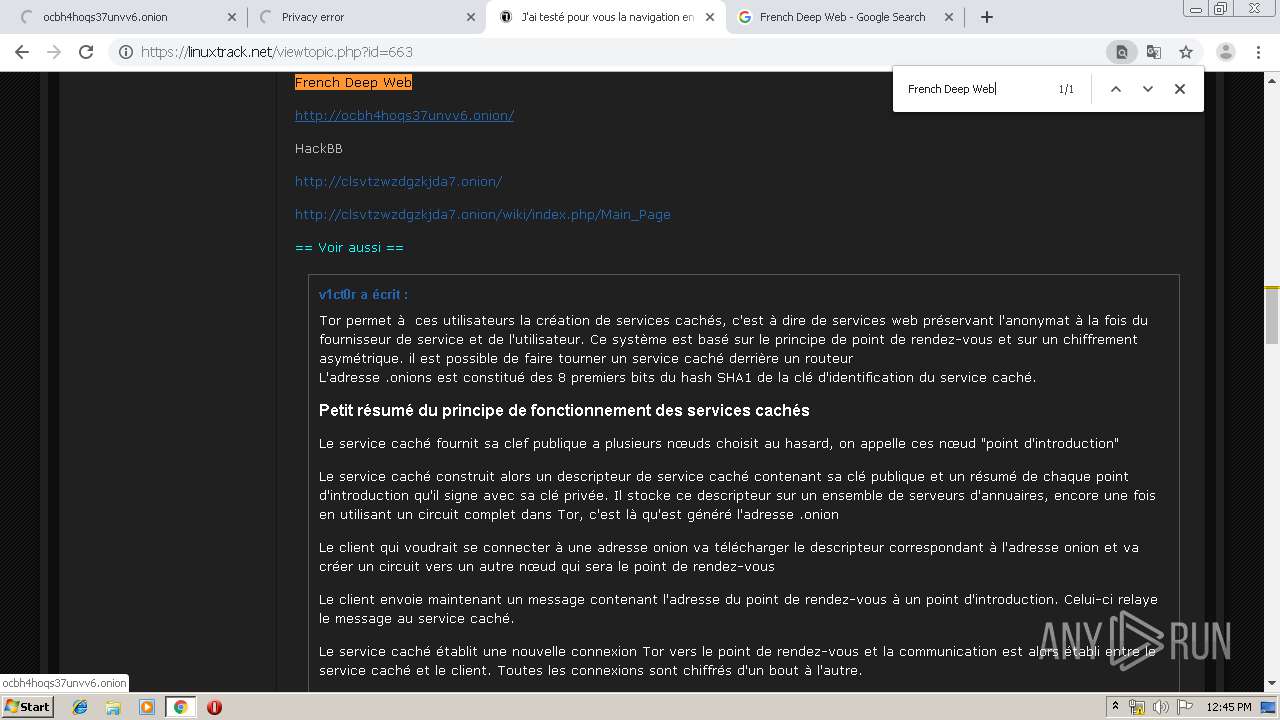Click the v1ct0r a écrit quote header

pyautogui.click(x=363, y=294)
